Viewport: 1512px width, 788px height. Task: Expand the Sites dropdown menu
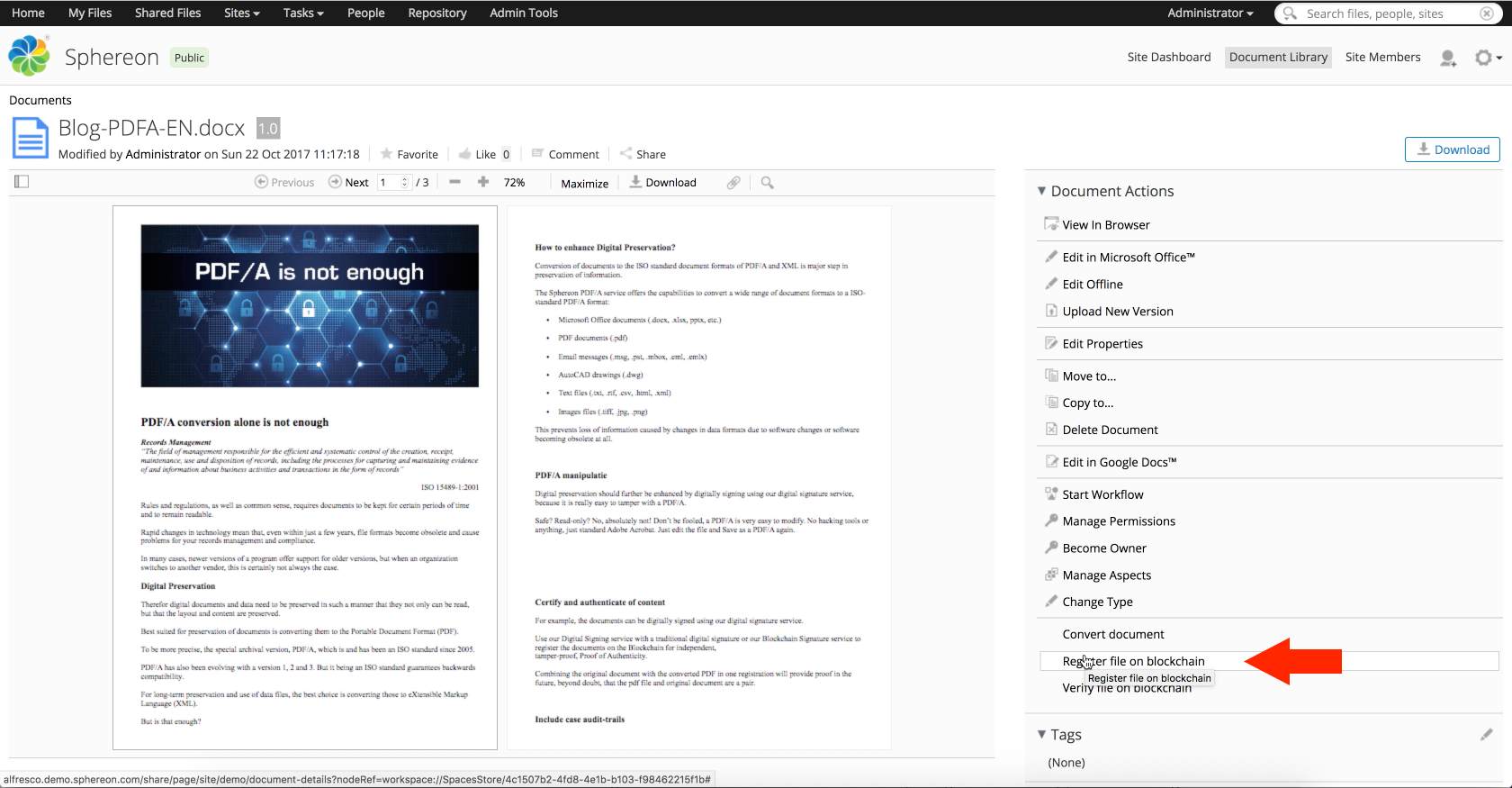pyautogui.click(x=242, y=13)
